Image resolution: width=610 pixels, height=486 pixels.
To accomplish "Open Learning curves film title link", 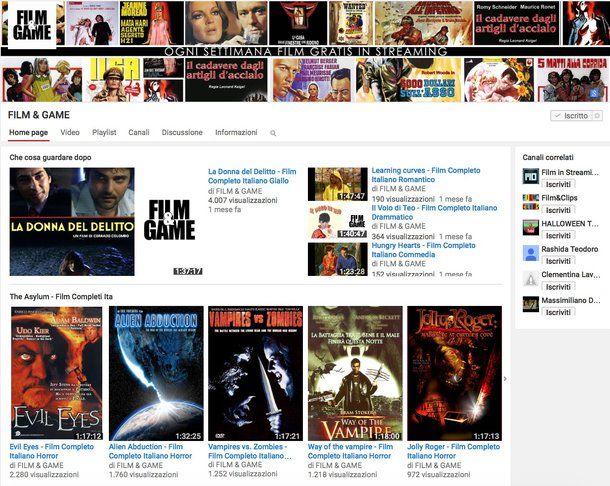I will tap(426, 175).
